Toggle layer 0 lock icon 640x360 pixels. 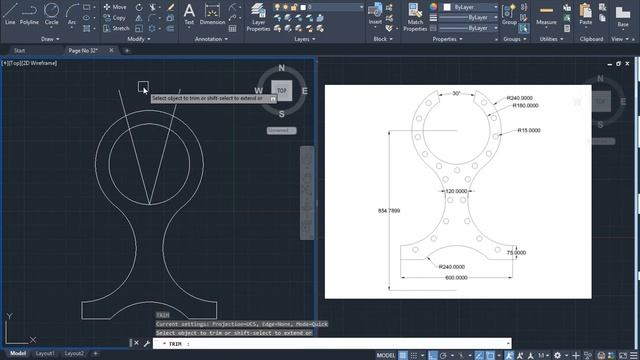click(x=294, y=7)
